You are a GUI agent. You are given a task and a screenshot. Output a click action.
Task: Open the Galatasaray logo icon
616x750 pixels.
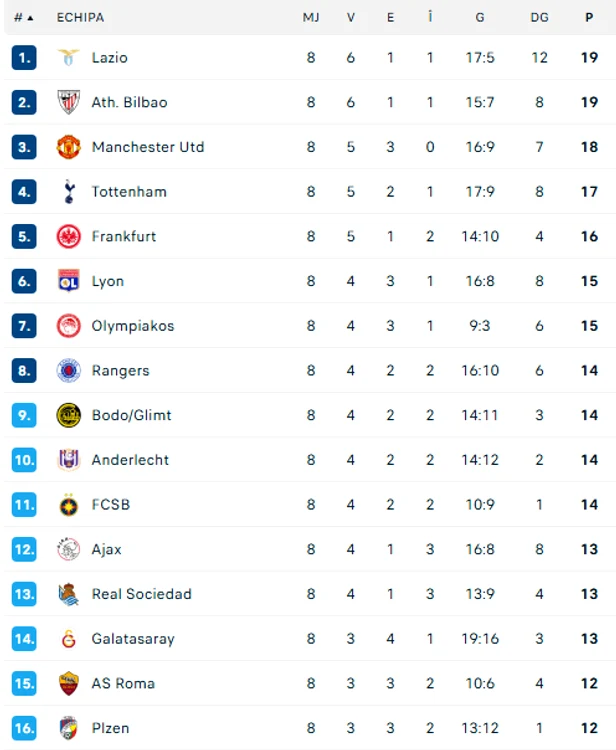tap(69, 639)
